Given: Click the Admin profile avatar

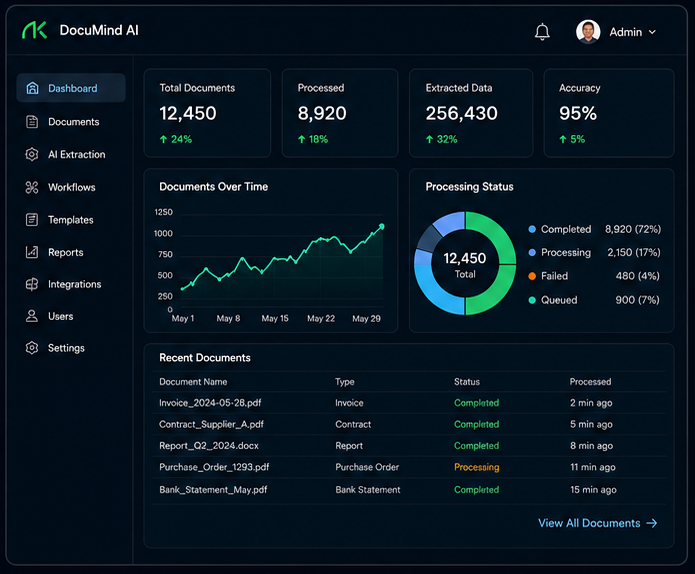Looking at the screenshot, I should pyautogui.click(x=588, y=32).
